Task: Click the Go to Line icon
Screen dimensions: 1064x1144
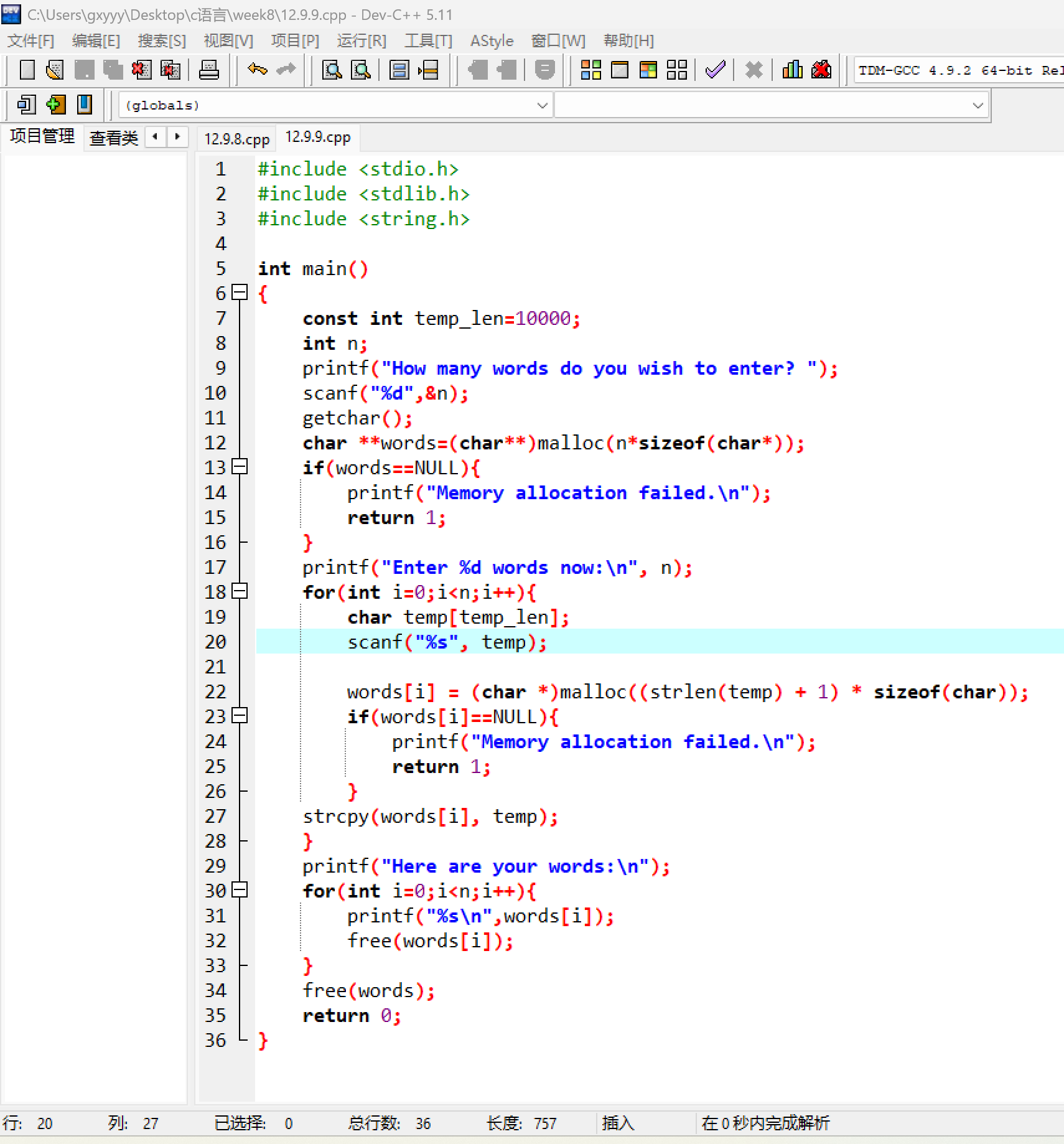Action: tap(428, 70)
